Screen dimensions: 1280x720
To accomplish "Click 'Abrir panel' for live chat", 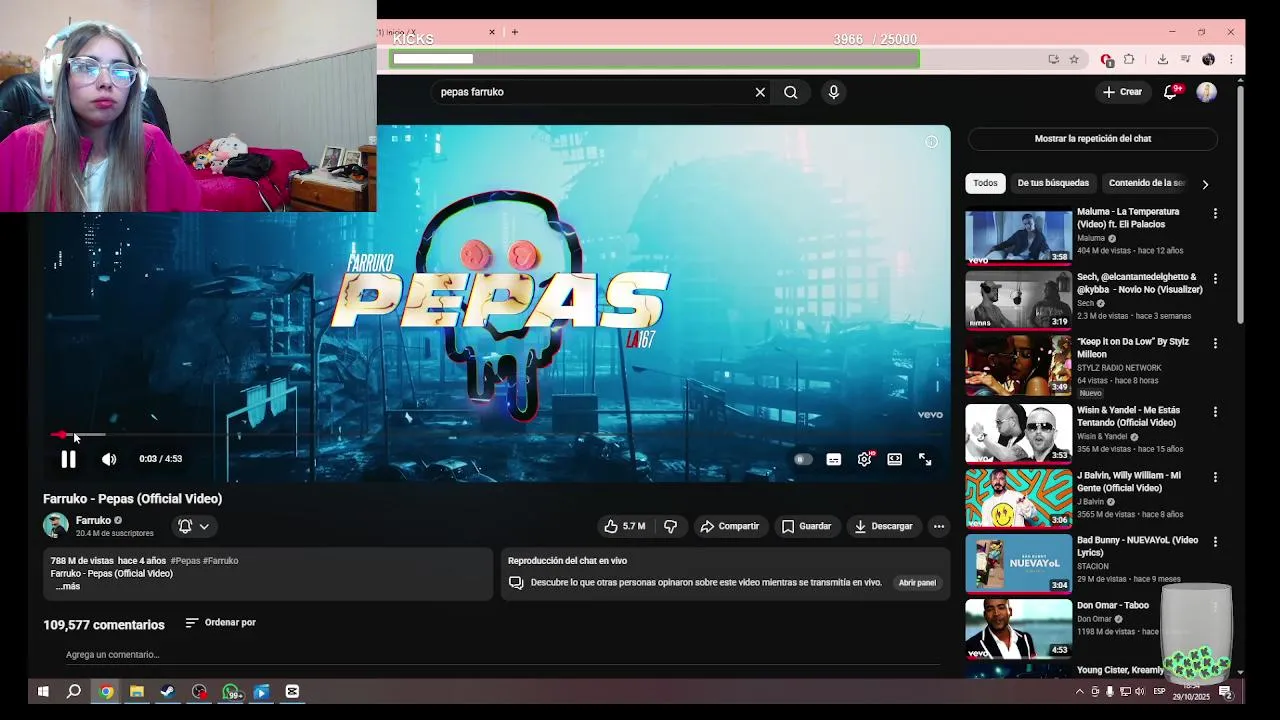I will (917, 582).
